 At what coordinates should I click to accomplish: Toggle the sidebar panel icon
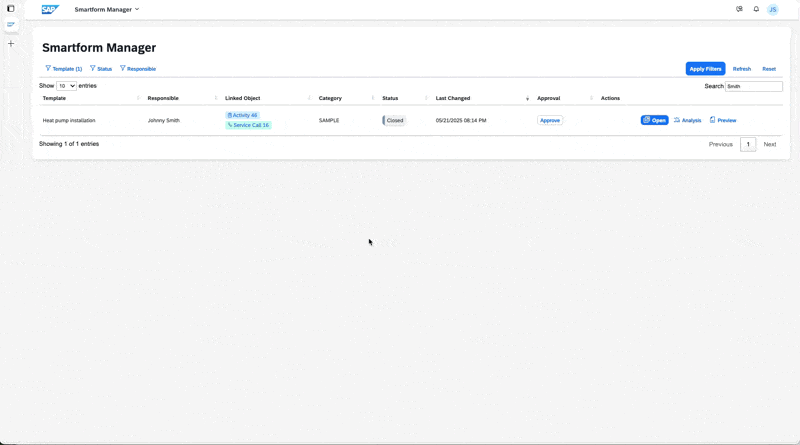pyautogui.click(x=11, y=9)
